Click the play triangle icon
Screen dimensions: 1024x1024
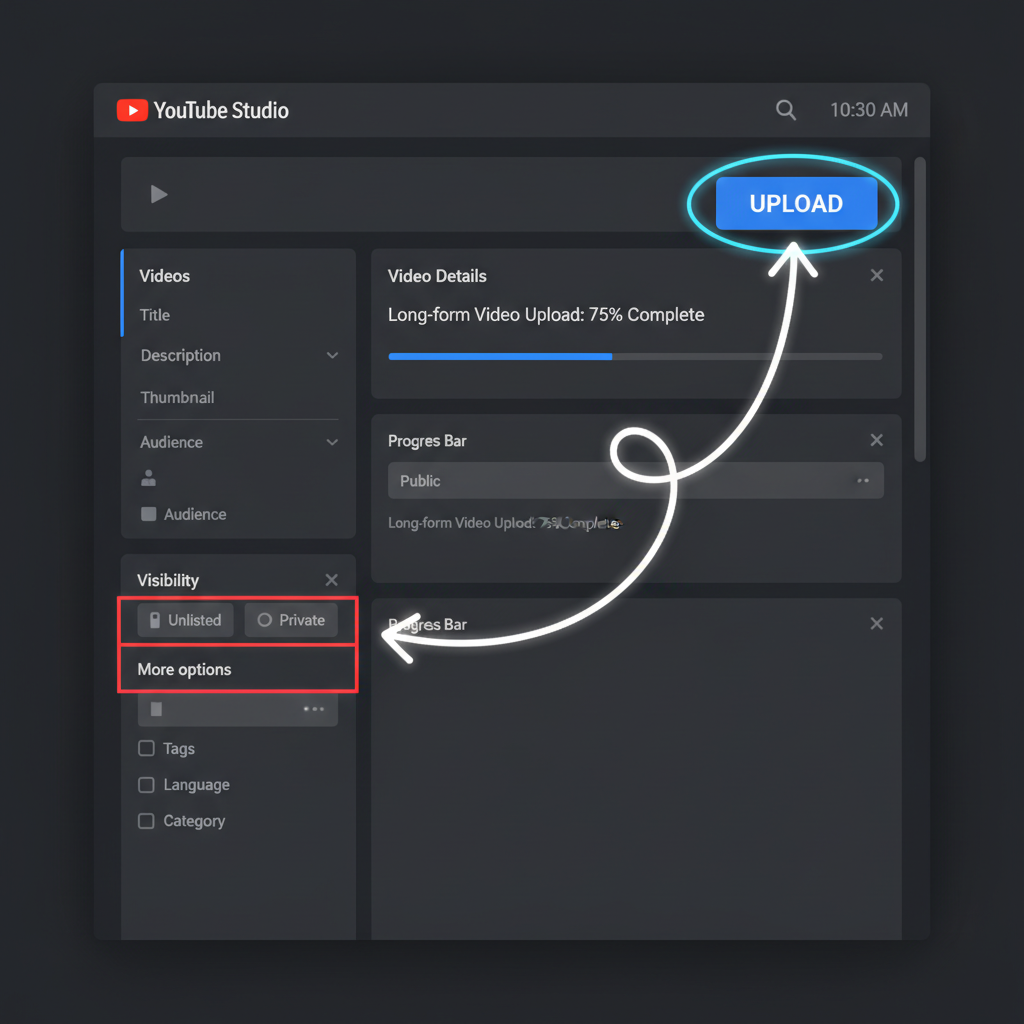[159, 194]
